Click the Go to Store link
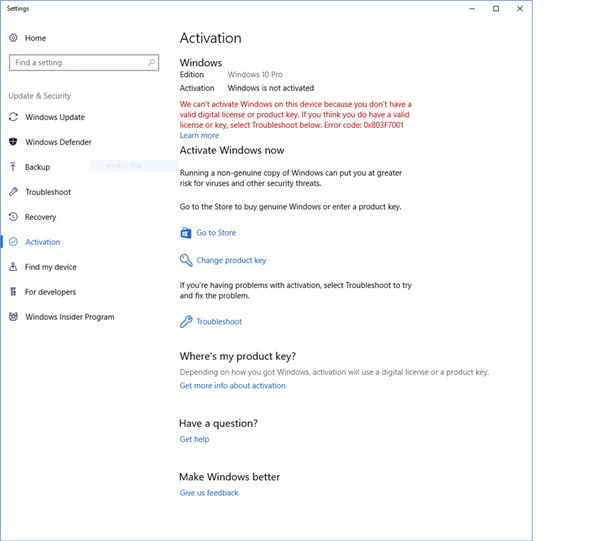The width and height of the screenshot is (600, 541). (216, 233)
